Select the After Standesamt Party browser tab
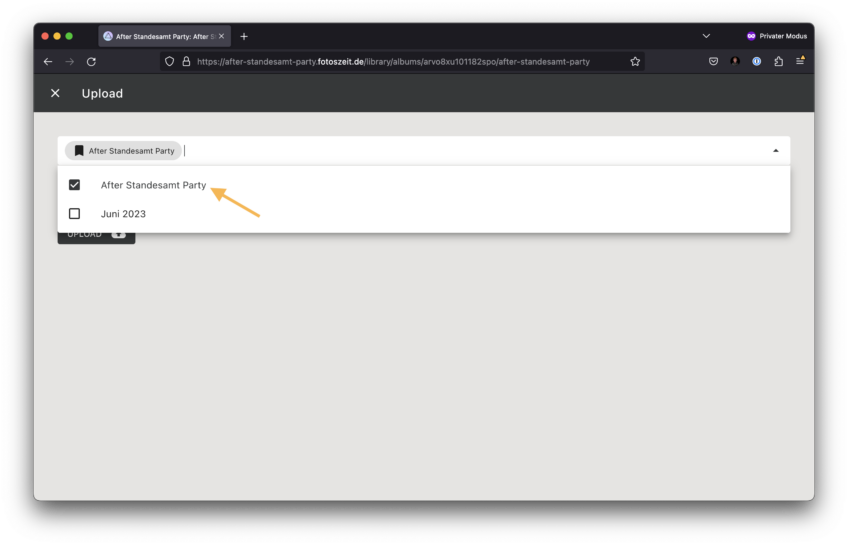The height and width of the screenshot is (545, 848). point(164,36)
